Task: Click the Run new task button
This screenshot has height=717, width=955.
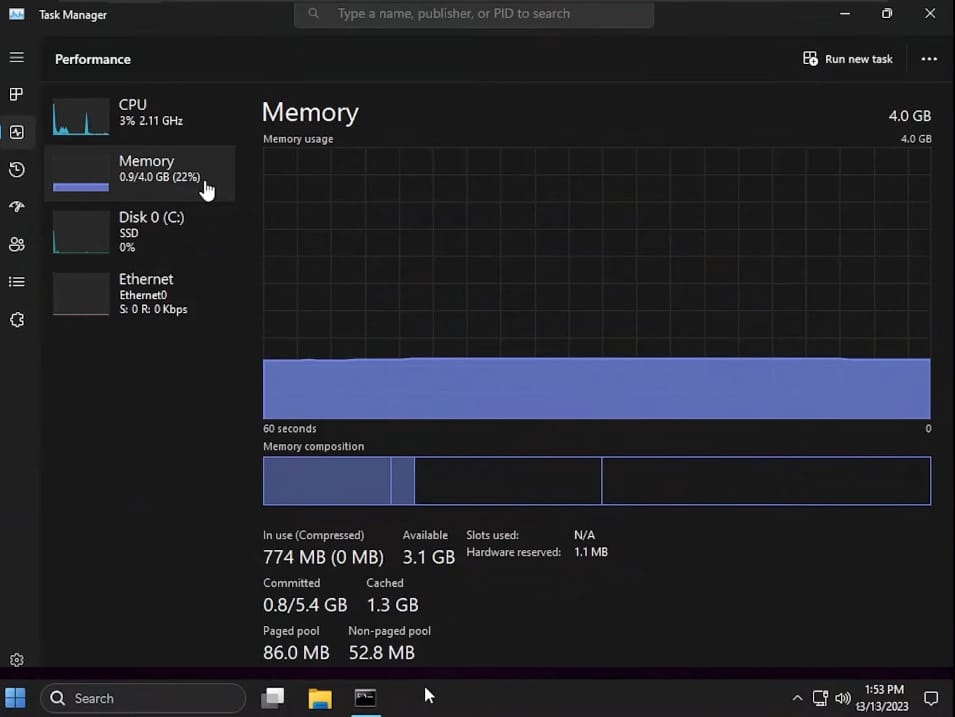Action: 848,58
